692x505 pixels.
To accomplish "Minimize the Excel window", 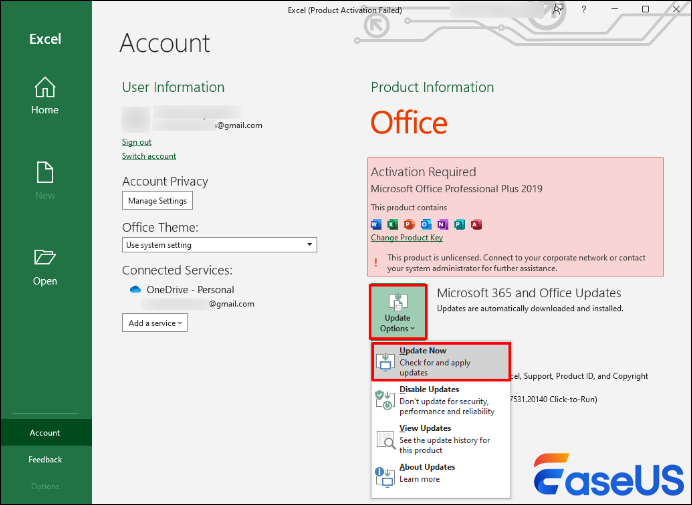I will [615, 9].
